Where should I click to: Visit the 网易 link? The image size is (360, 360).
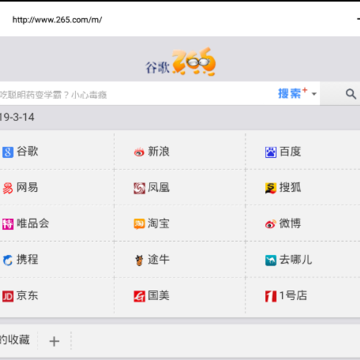(27, 188)
